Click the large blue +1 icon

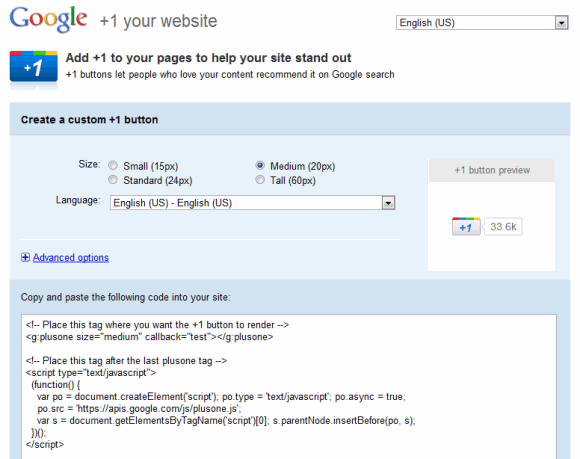[34, 67]
